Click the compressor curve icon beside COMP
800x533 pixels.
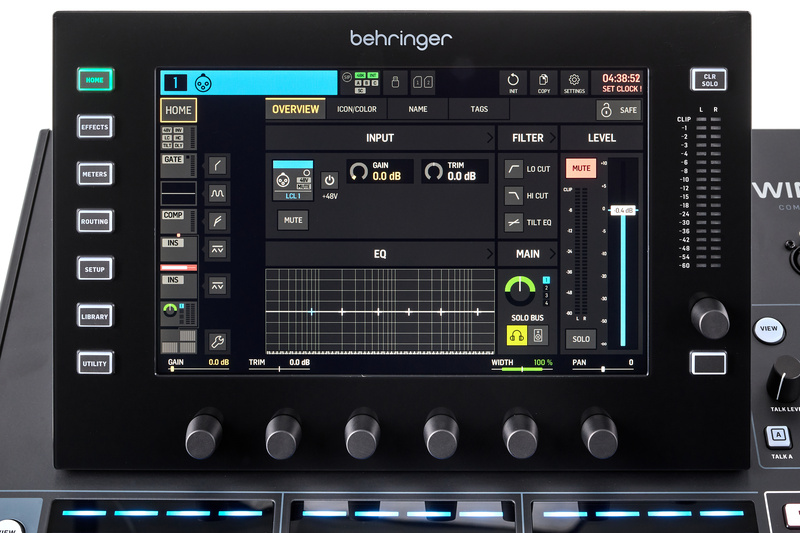217,221
